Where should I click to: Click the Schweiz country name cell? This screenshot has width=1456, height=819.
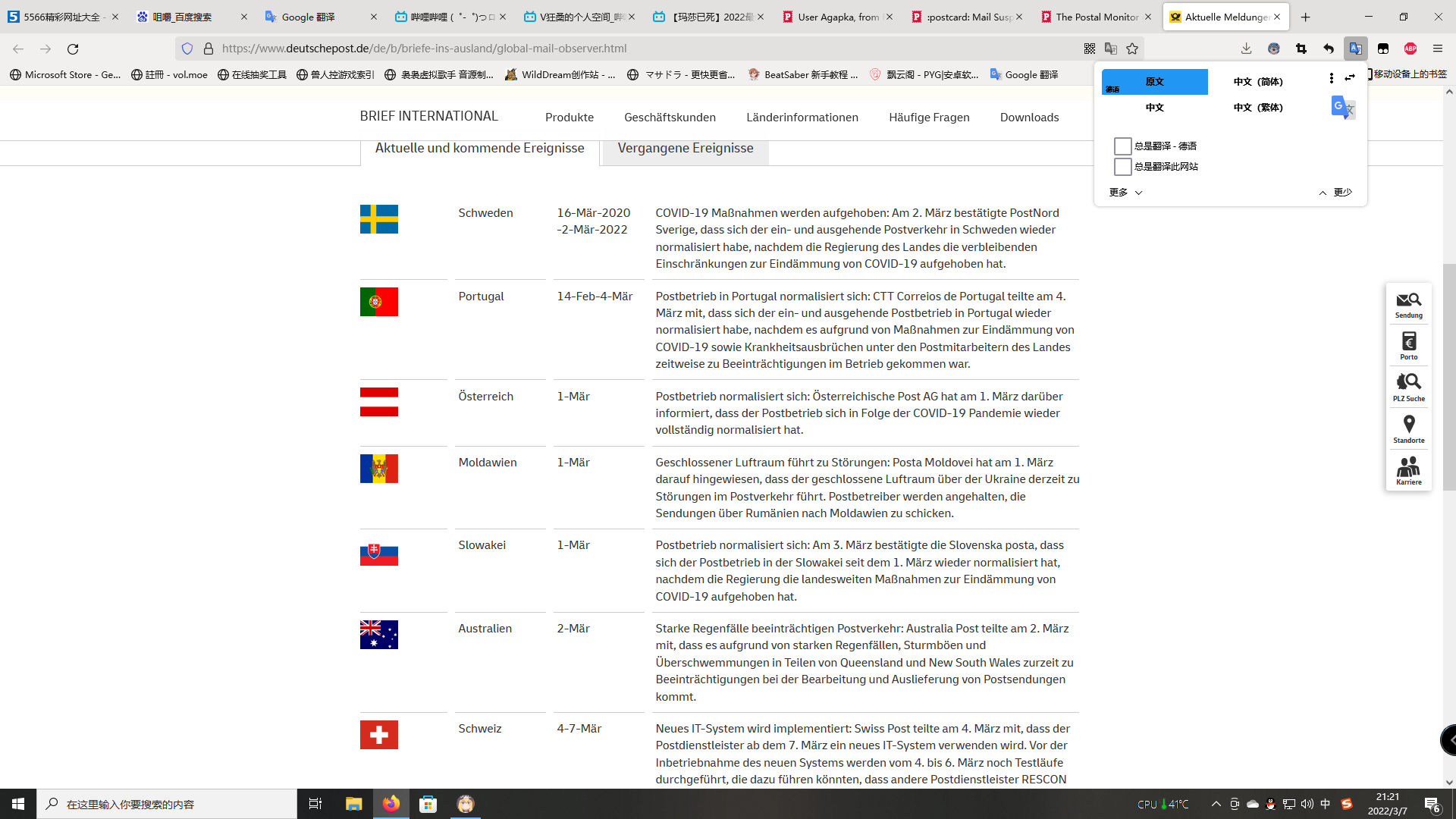coord(480,729)
